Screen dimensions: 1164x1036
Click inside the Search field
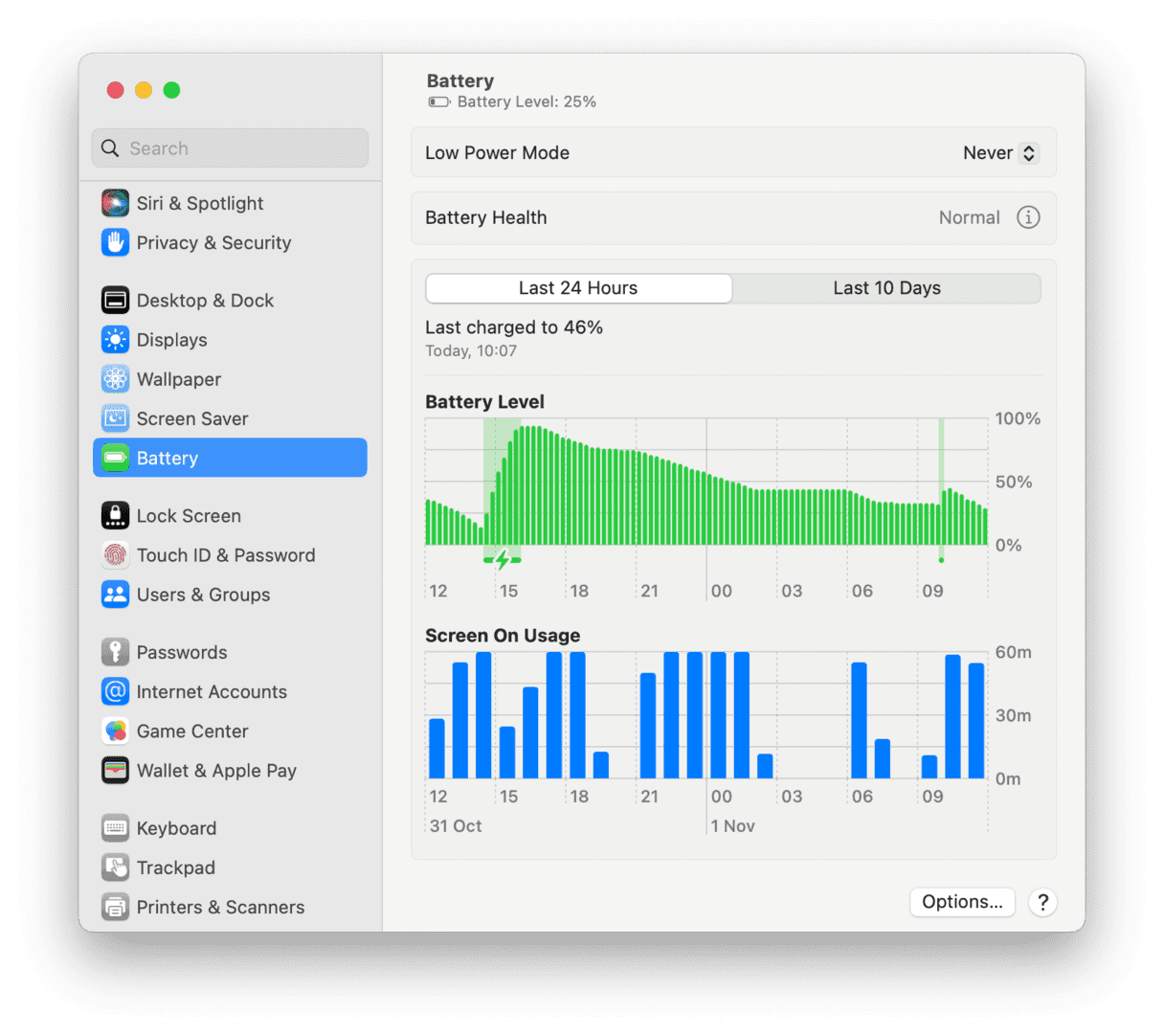coord(230,147)
